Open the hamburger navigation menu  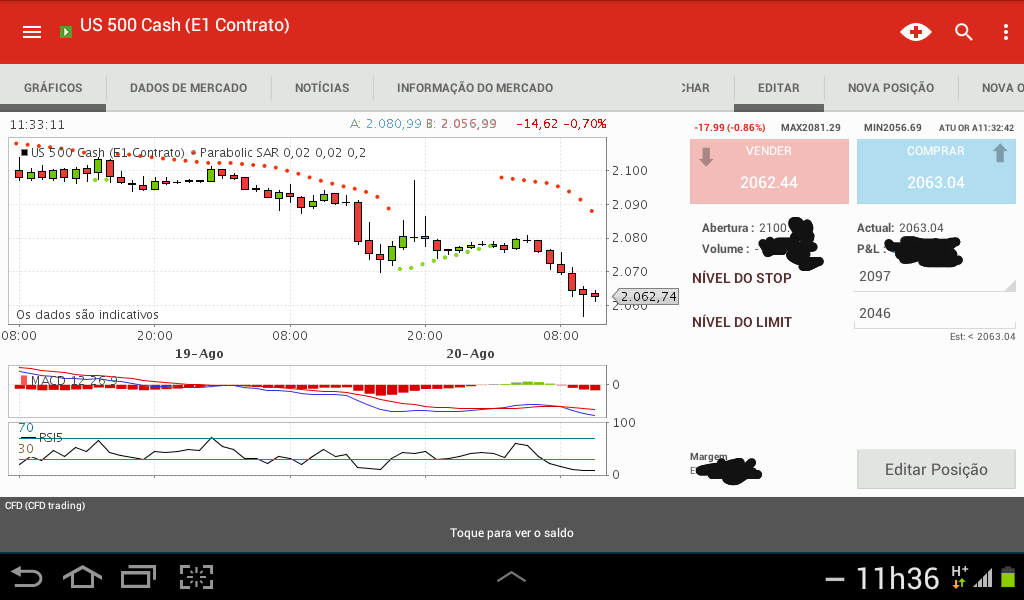tap(31, 32)
